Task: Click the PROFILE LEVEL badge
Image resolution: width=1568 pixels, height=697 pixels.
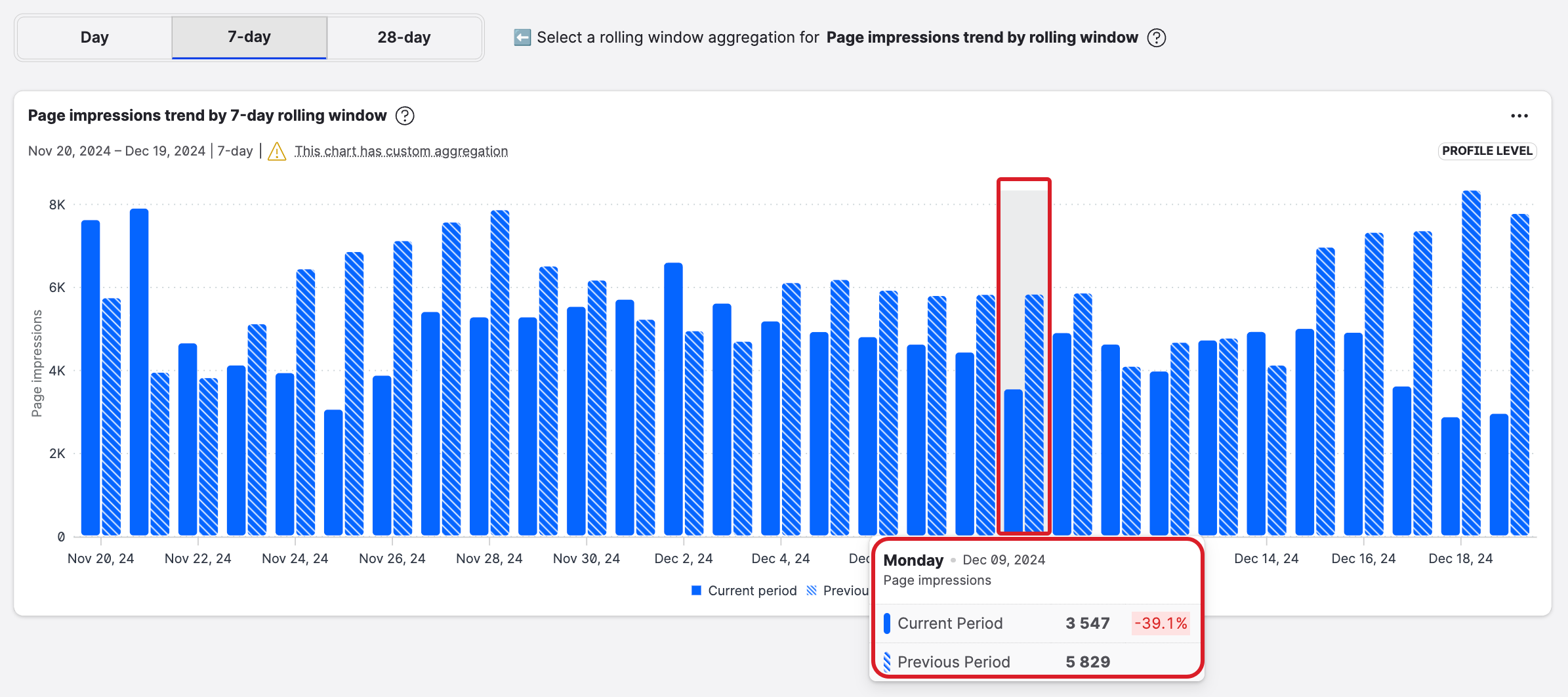Action: [x=1487, y=150]
